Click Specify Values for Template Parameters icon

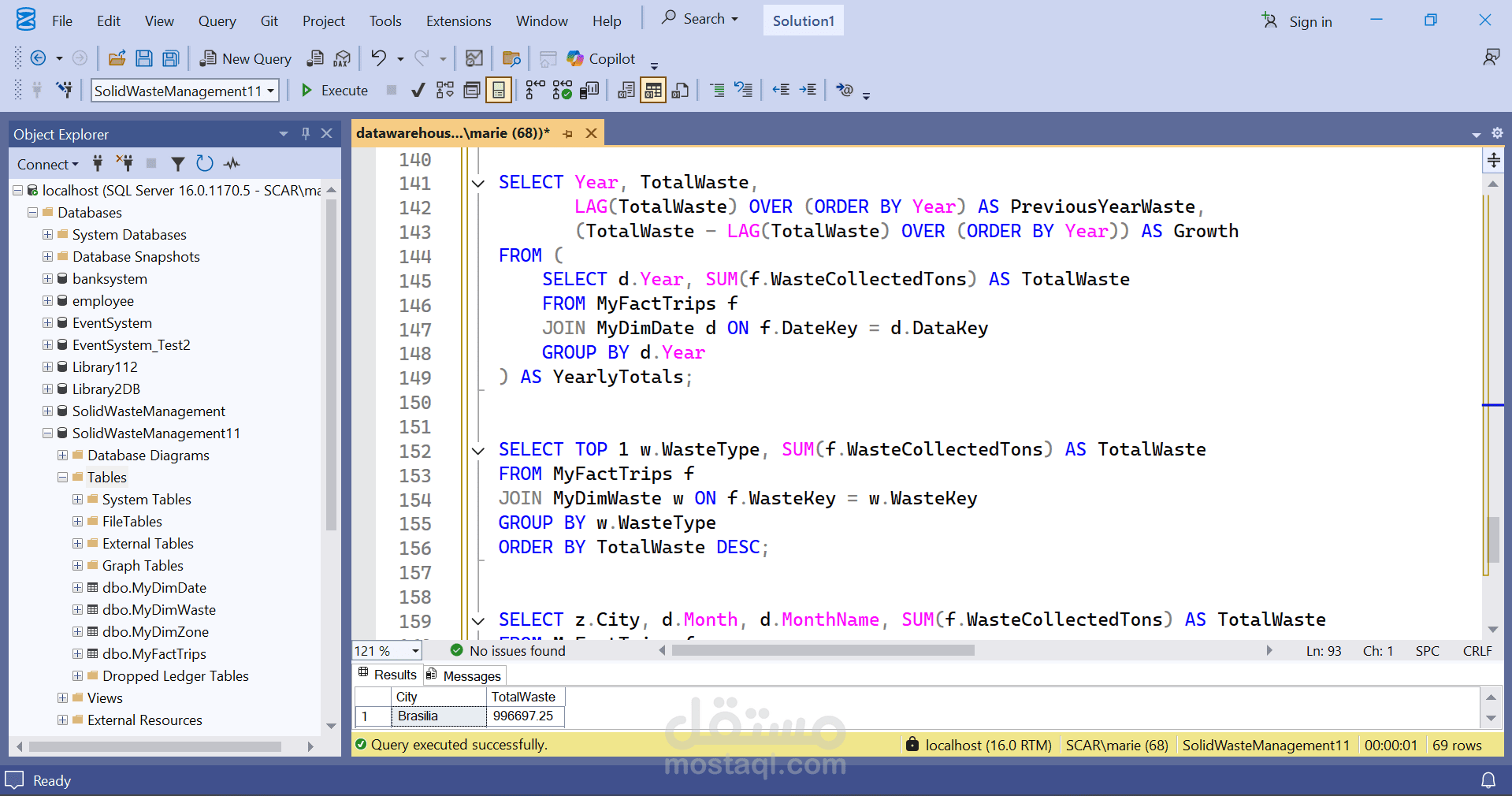pos(845,90)
